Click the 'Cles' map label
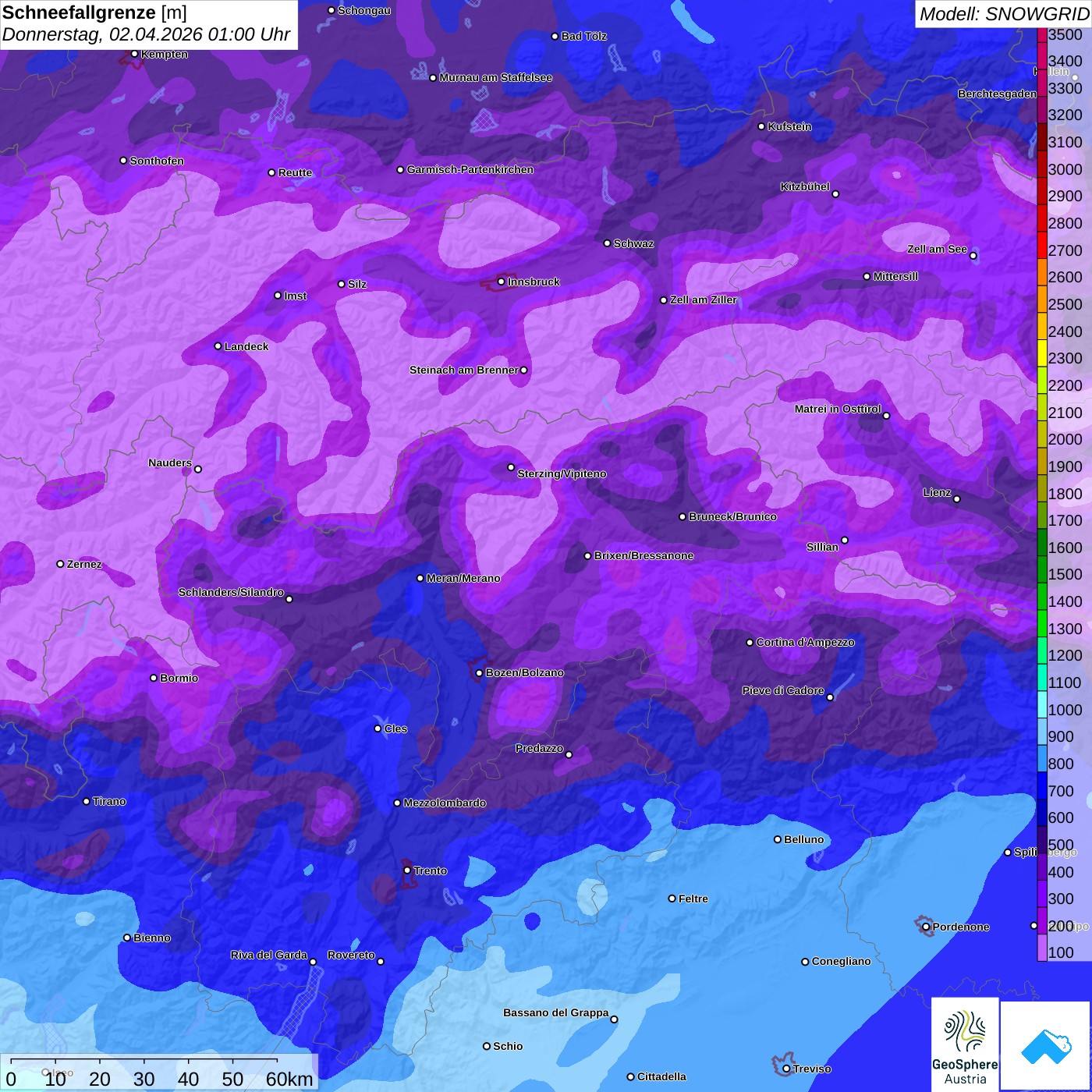The height and width of the screenshot is (1092, 1092). pyautogui.click(x=395, y=729)
